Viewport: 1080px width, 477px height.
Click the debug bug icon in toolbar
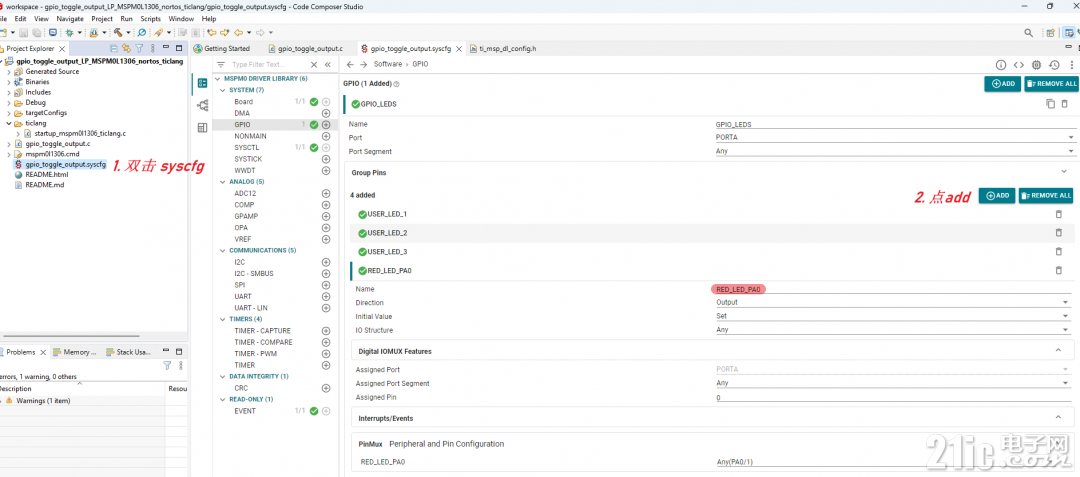(70, 32)
